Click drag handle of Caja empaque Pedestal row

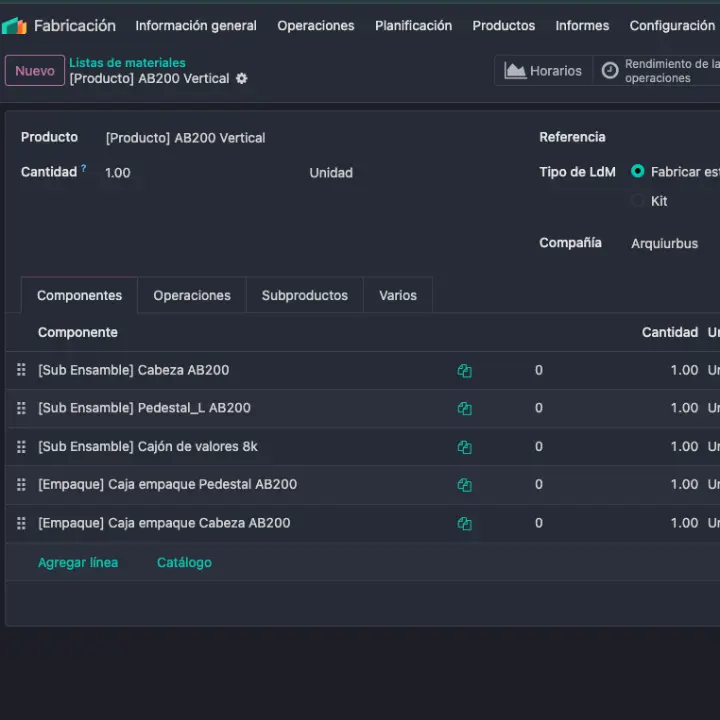coord(21,485)
